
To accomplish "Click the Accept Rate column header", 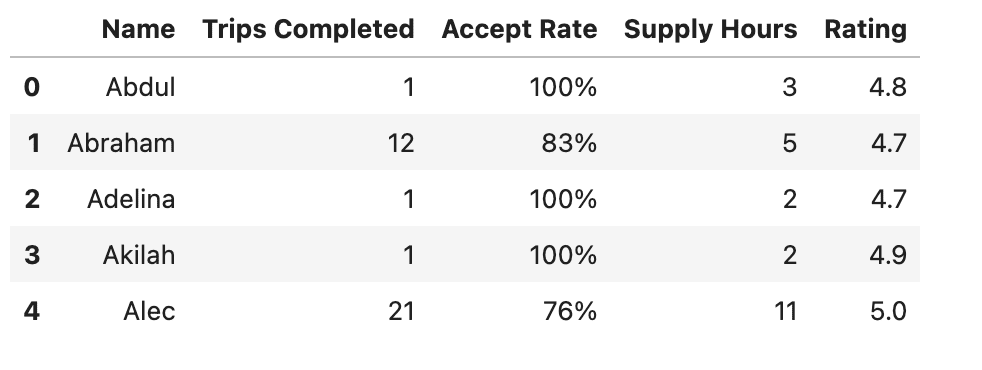I will [519, 29].
